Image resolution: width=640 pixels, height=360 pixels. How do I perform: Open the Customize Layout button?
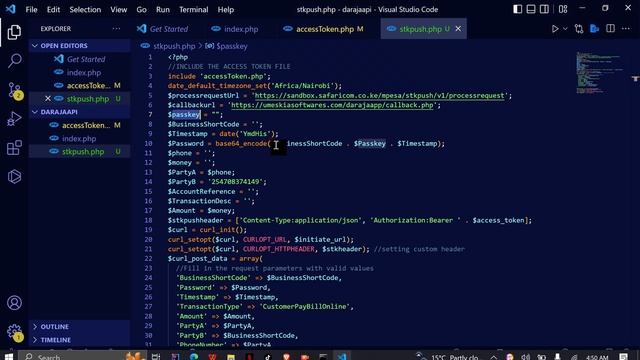tap(563, 9)
